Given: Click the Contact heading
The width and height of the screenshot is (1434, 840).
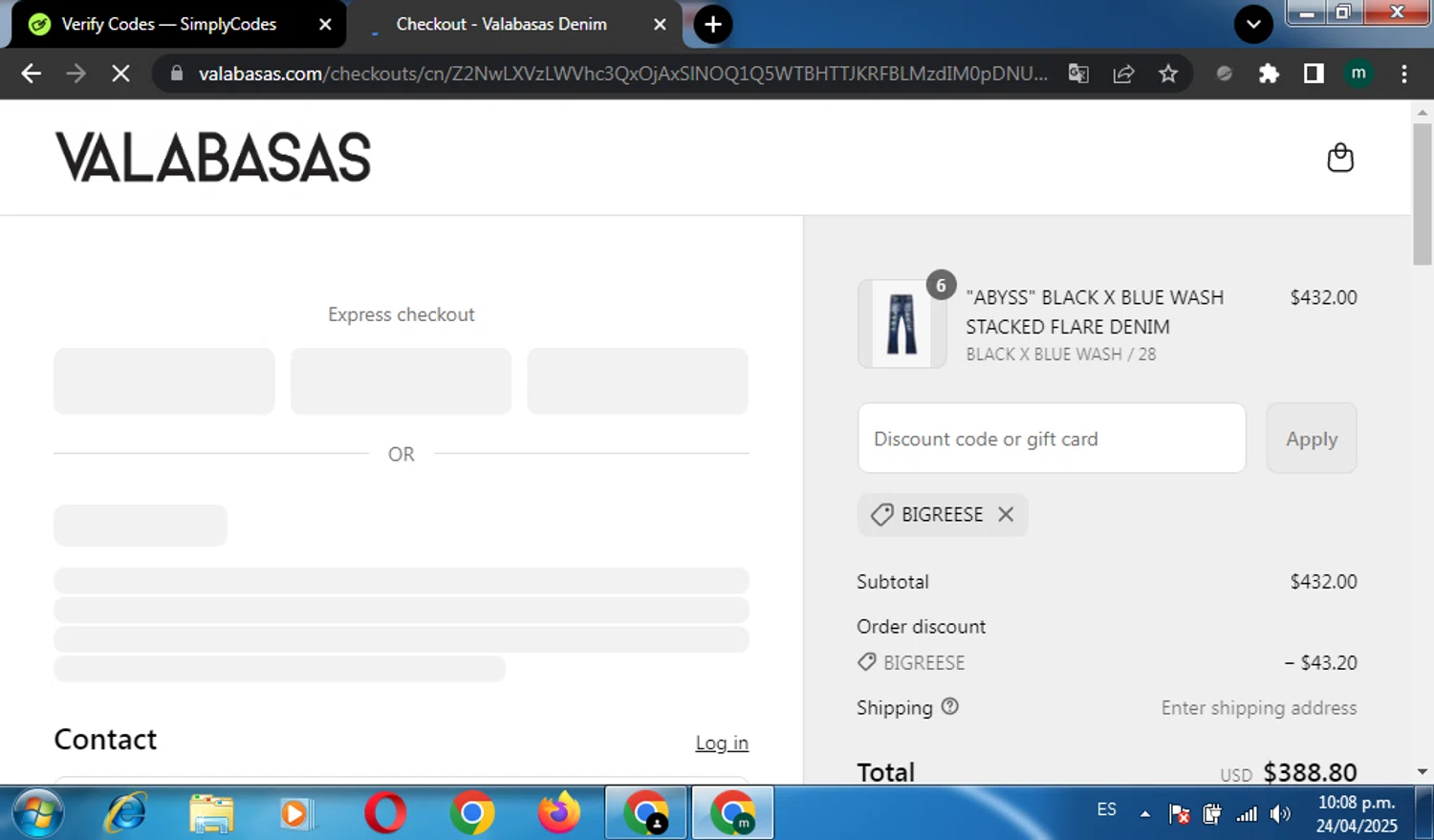Looking at the screenshot, I should (105, 739).
